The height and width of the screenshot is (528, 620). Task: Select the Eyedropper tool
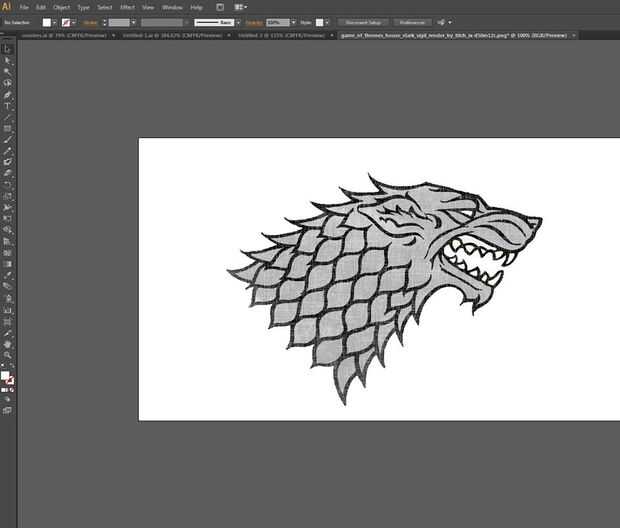7,274
